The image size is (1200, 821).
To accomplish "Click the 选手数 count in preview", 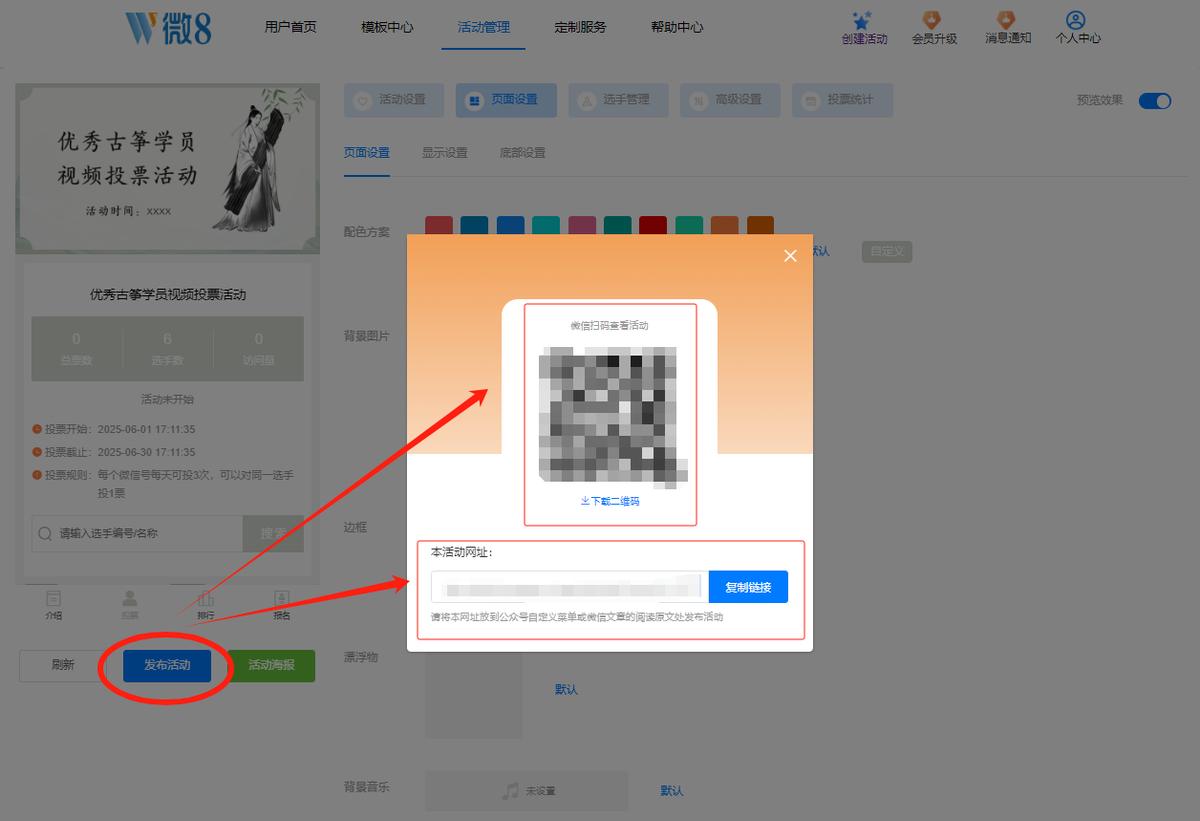I will (168, 349).
